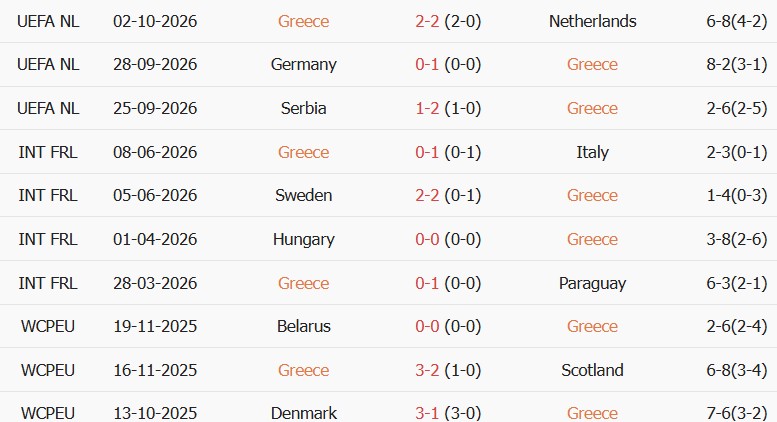Select the Paraguay team name
The width and height of the screenshot is (777, 422).
[x=592, y=283]
